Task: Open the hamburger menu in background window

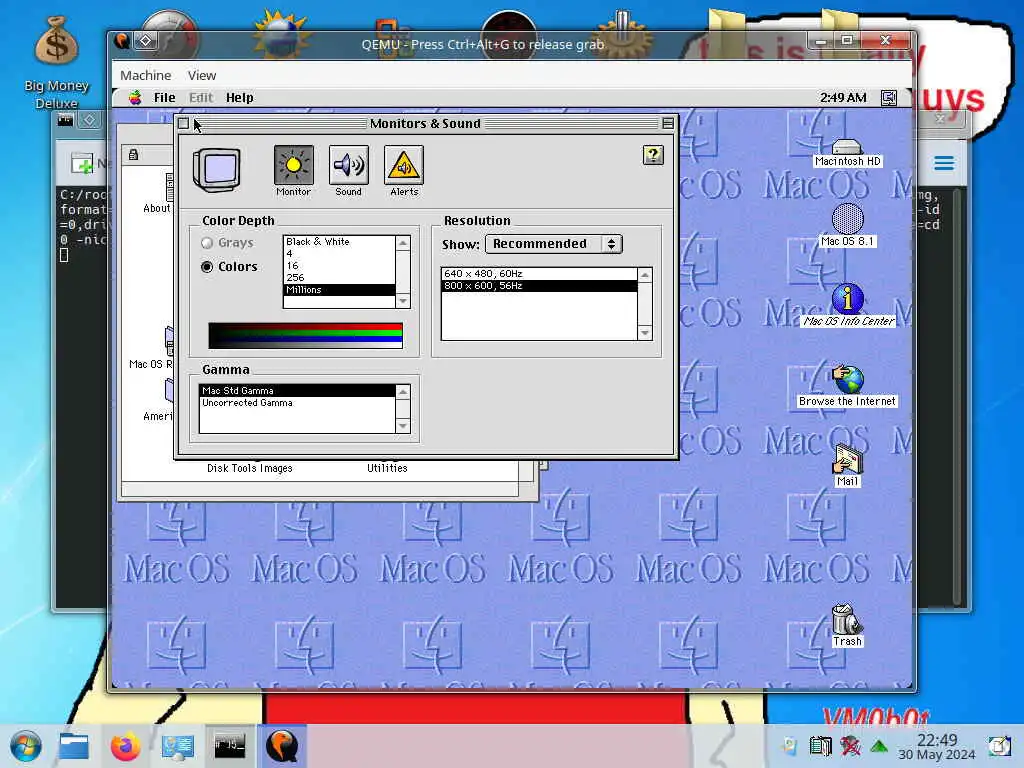Action: [944, 163]
